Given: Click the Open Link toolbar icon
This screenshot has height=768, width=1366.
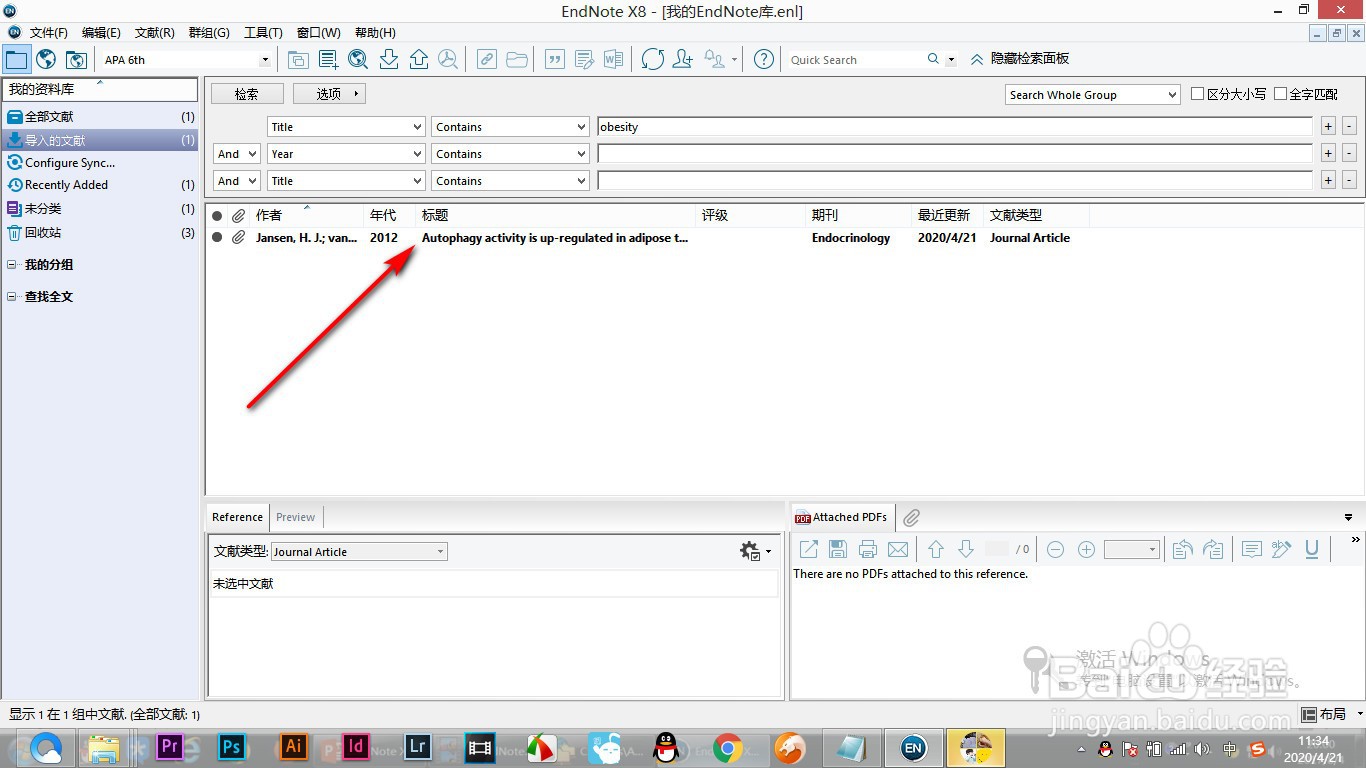Looking at the screenshot, I should click(486, 59).
